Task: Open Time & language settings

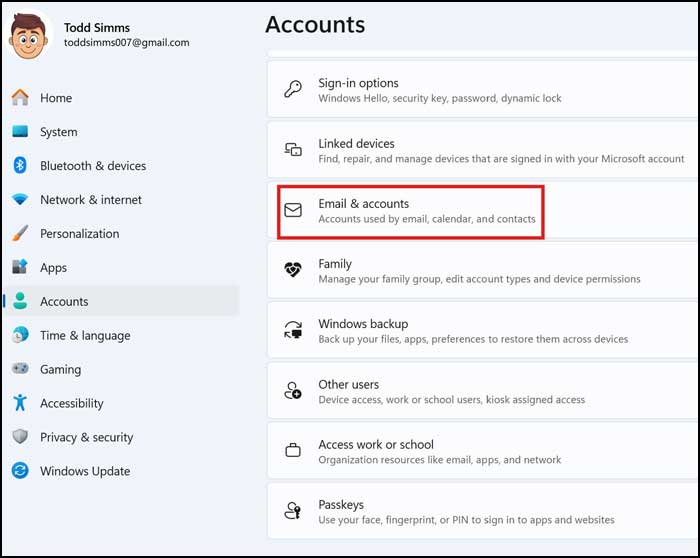Action: 121,335
